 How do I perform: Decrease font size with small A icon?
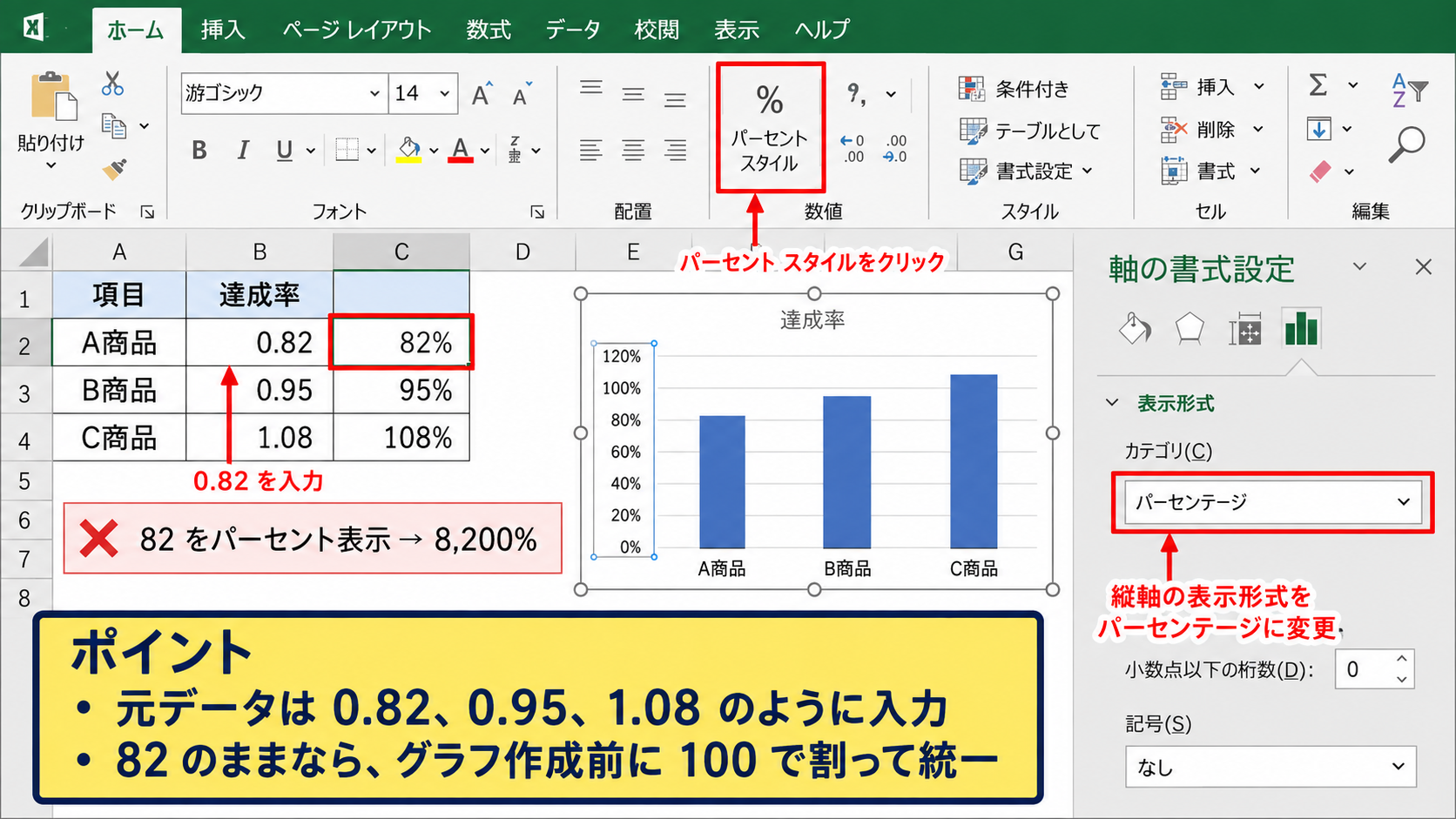click(x=522, y=94)
